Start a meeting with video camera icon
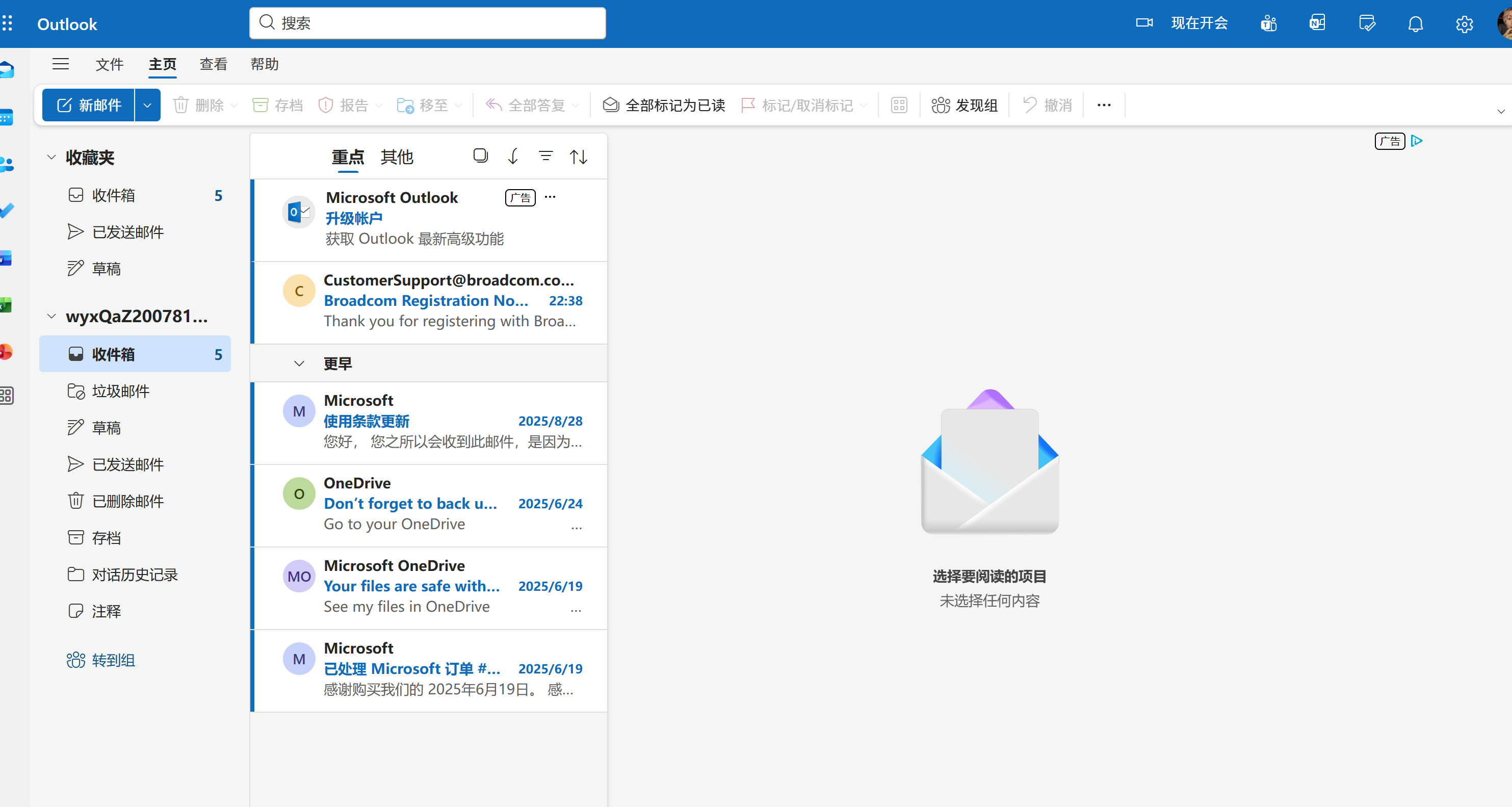1512x807 pixels. point(1144,23)
